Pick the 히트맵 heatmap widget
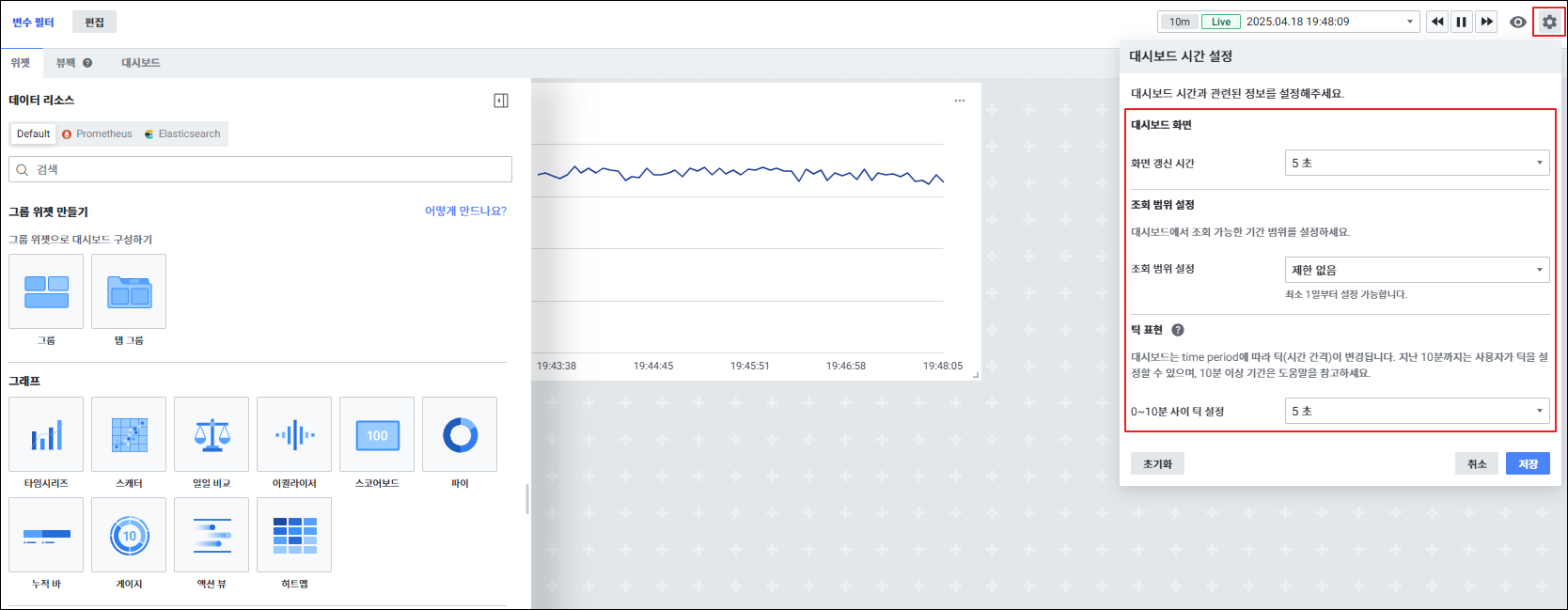1568x610 pixels. coord(294,535)
